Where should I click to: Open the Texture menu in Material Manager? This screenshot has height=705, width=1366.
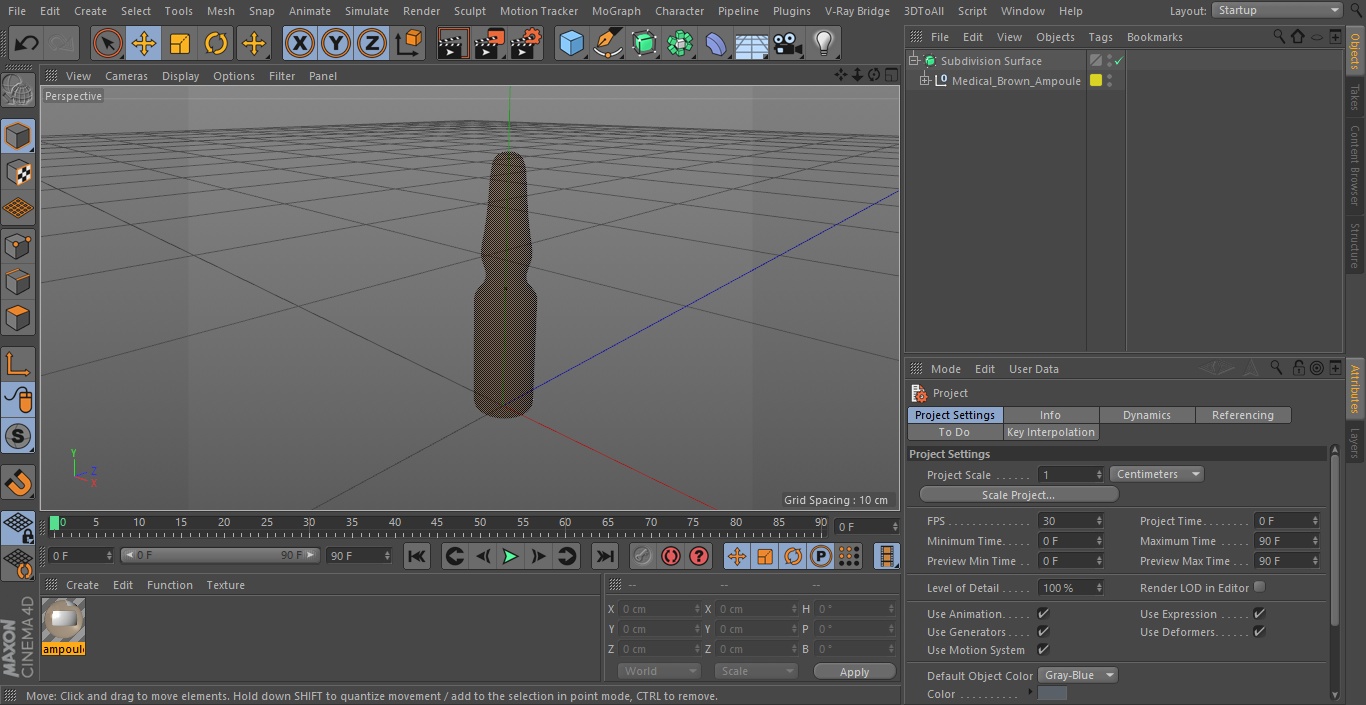tap(225, 585)
